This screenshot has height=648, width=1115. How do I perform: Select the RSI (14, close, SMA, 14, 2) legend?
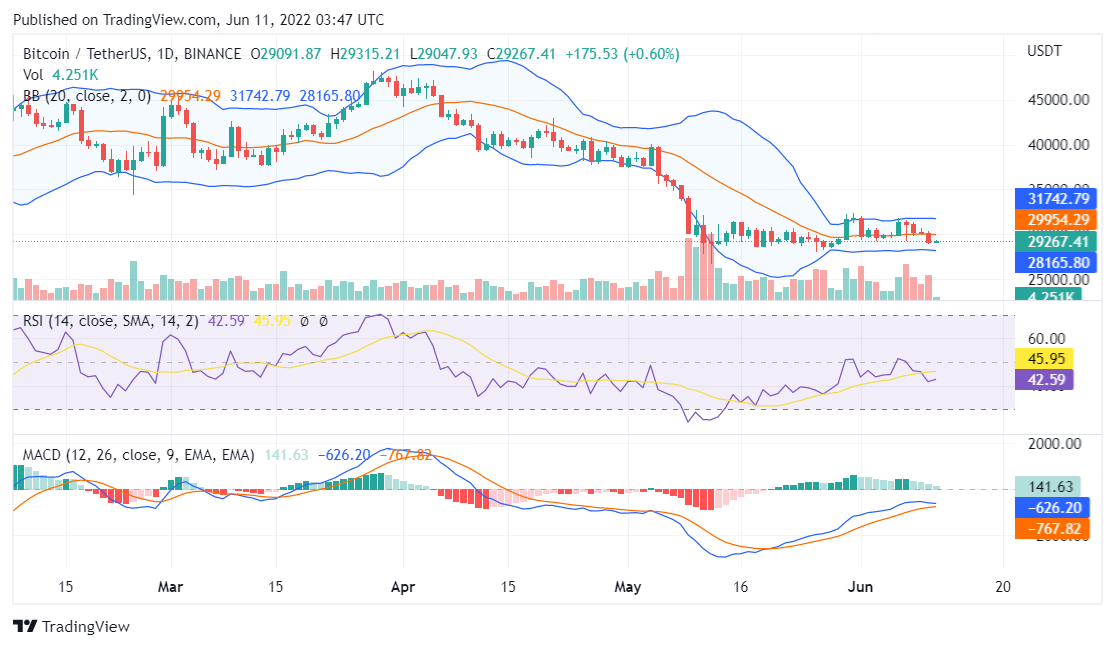[112, 321]
